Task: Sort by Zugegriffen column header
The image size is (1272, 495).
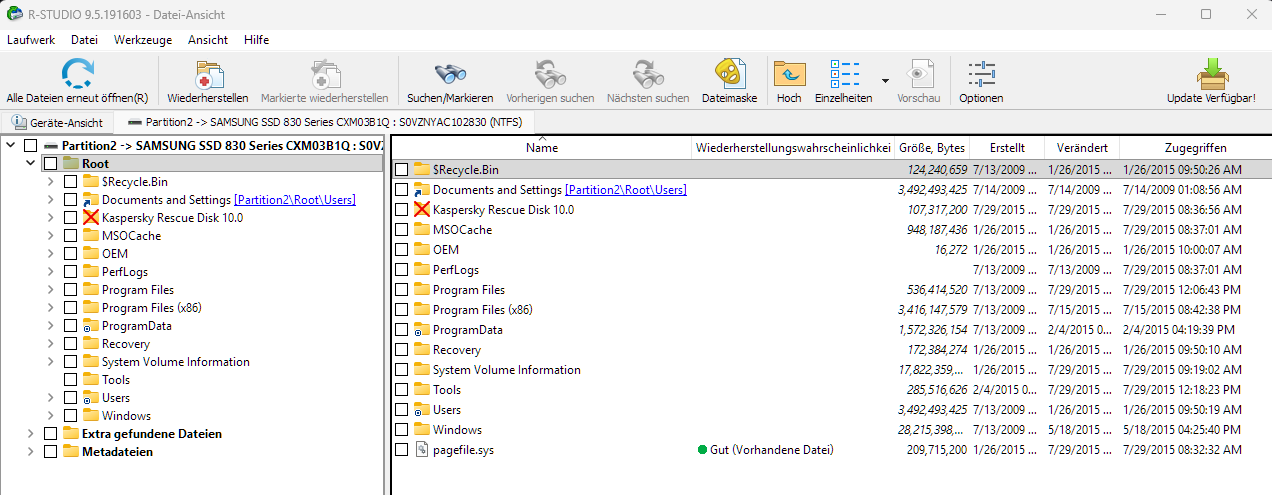Action: [1195, 148]
